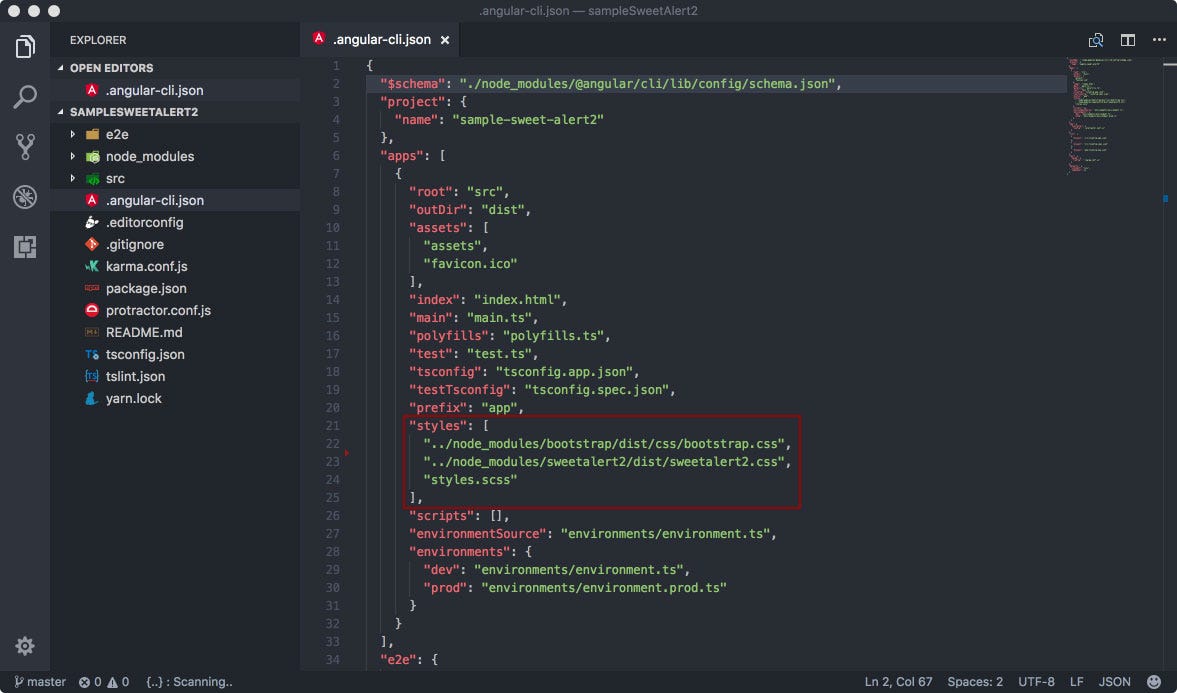Open the .editorconfig file

pyautogui.click(x=175, y=222)
